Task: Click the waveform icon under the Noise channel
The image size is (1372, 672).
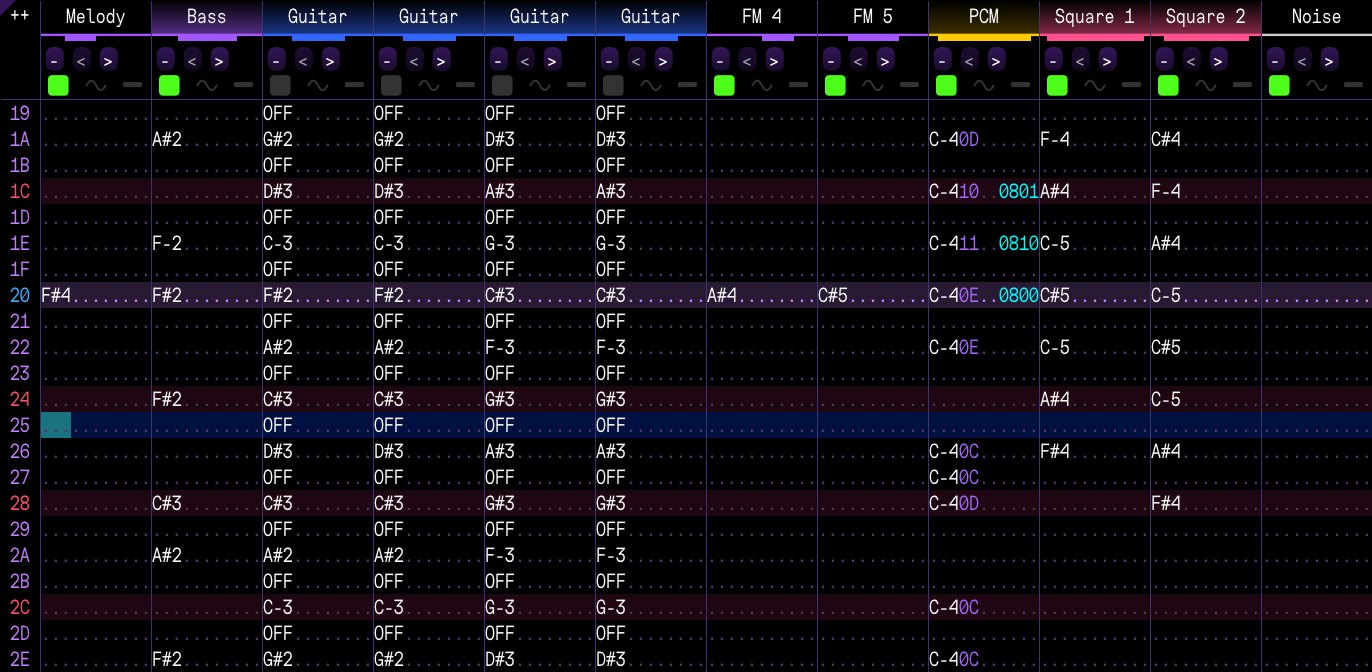Action: 1317,86
